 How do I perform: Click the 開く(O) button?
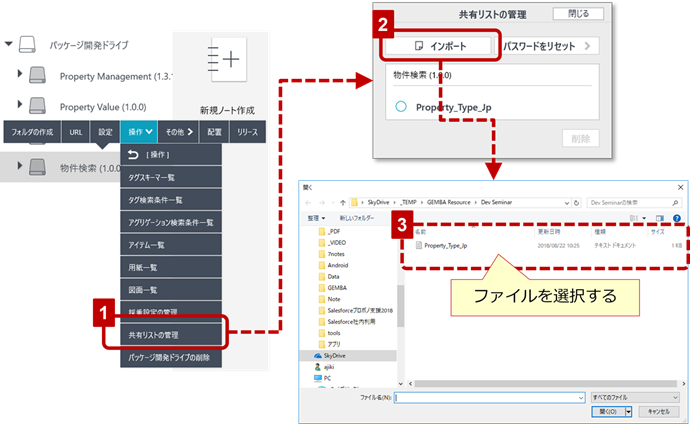608,412
